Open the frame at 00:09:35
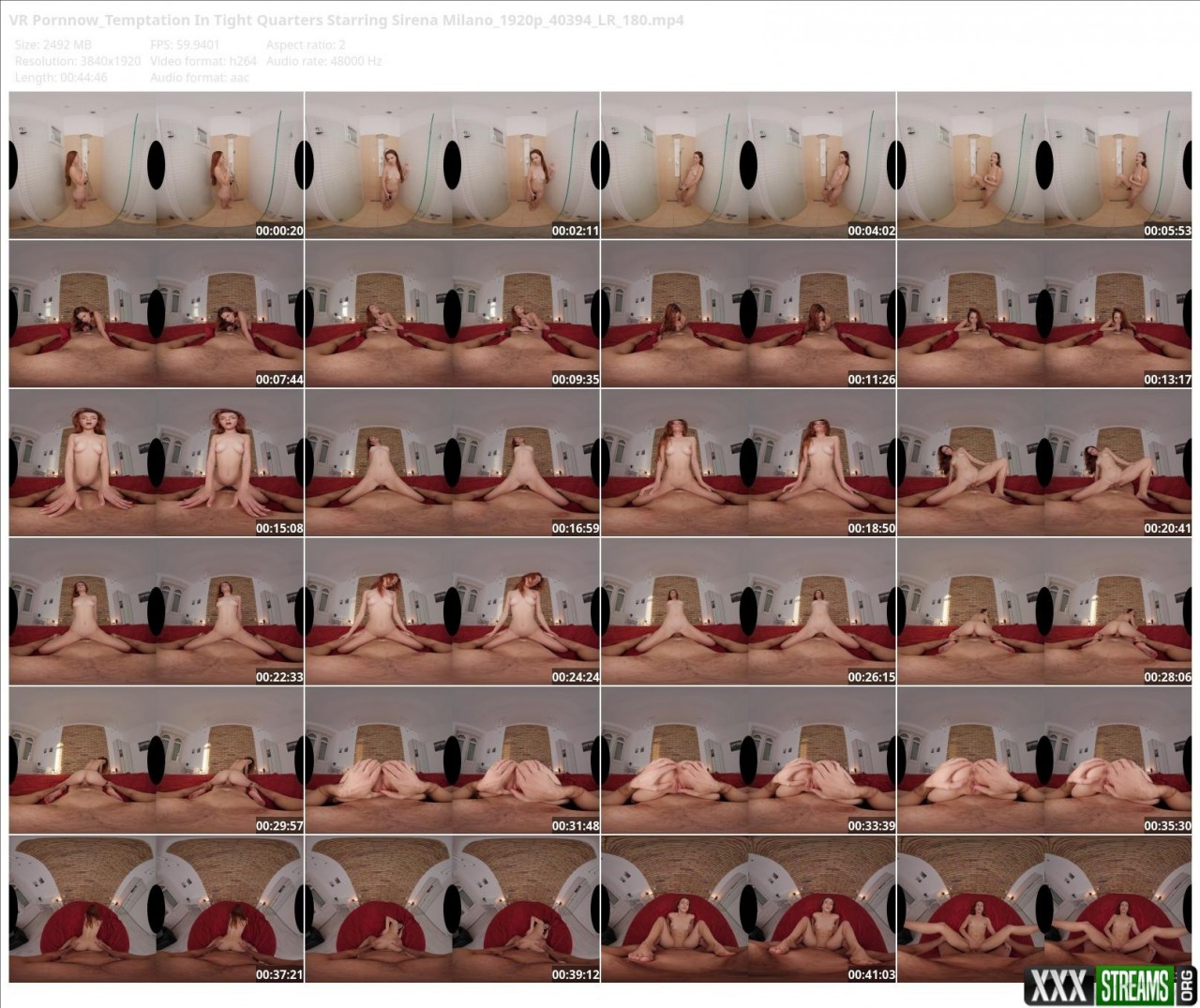The height and width of the screenshot is (1008, 1200). [x=452, y=314]
